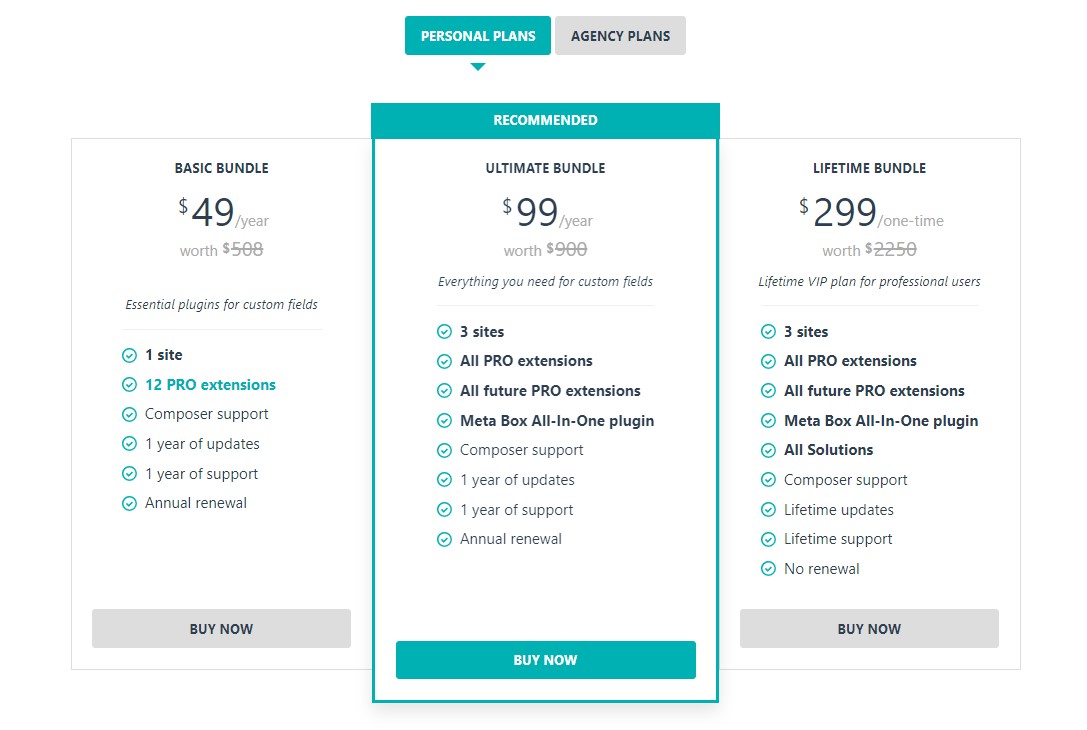This screenshot has width=1087, height=730.
Task: Click the Recommended banner
Action: click(546, 121)
